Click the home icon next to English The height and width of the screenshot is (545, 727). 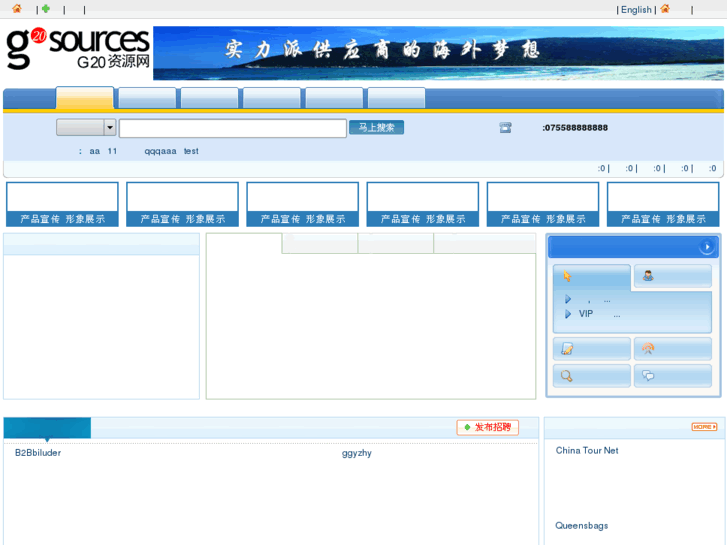click(665, 9)
